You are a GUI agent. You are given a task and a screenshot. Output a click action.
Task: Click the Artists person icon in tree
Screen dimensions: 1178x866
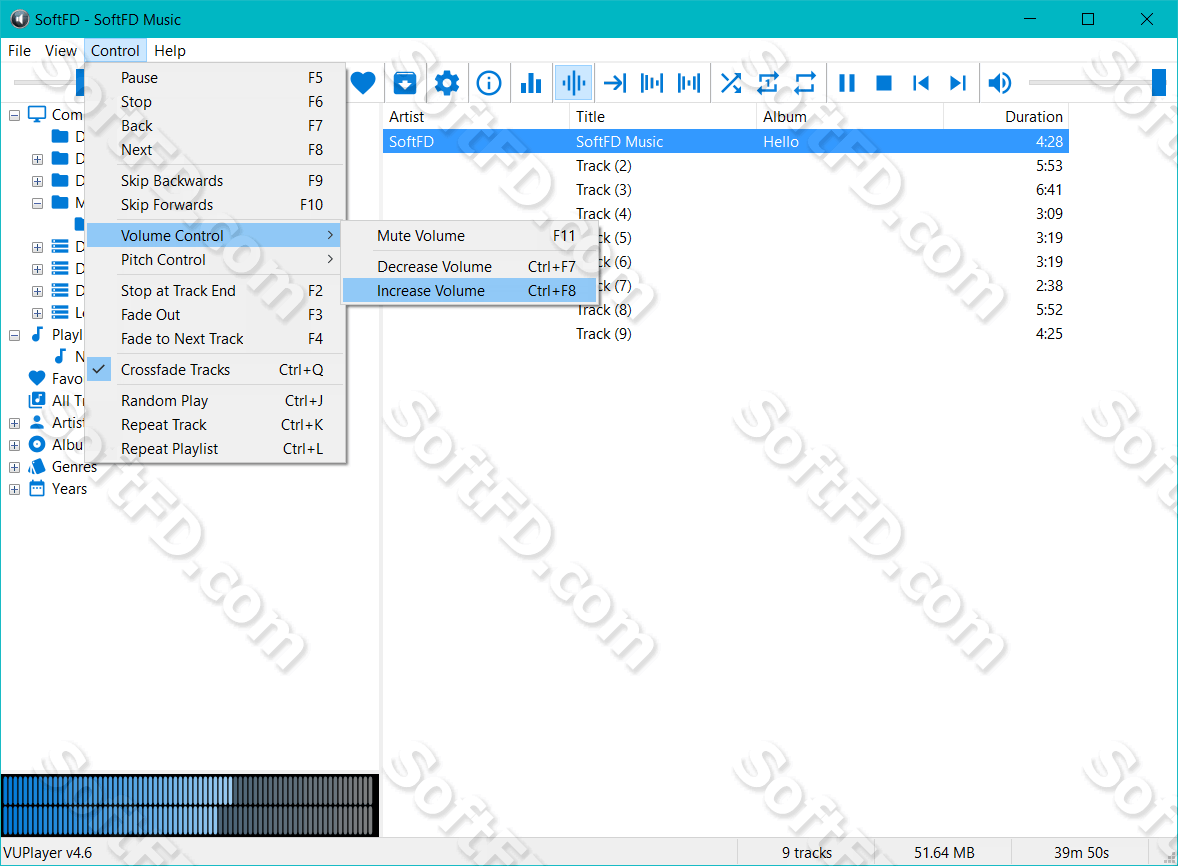(x=37, y=422)
